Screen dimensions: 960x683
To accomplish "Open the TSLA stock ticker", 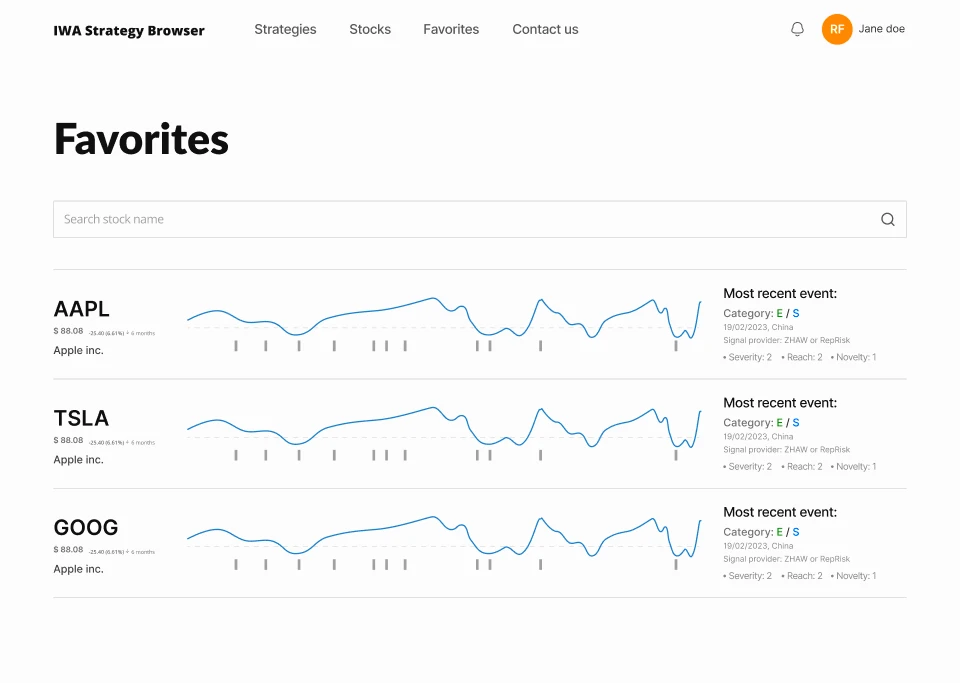I will click(x=82, y=418).
